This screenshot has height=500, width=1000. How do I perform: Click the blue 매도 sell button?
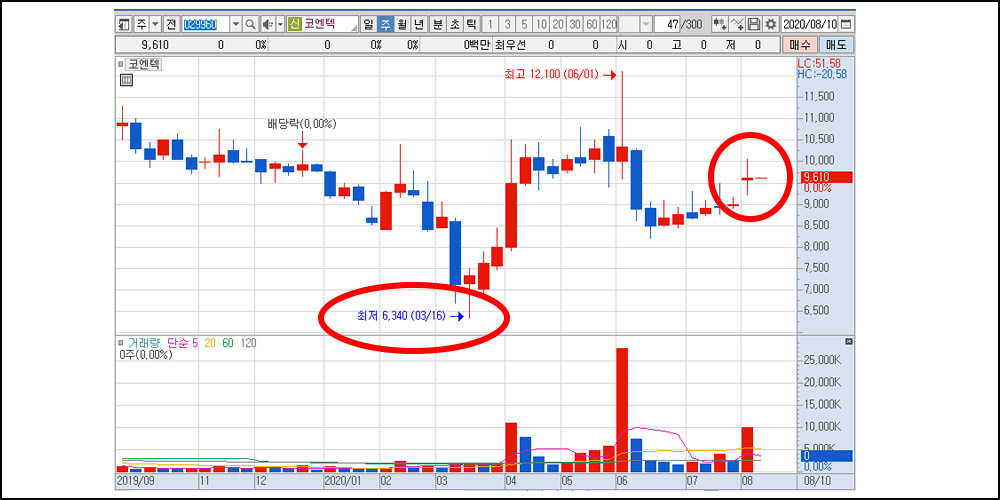835,45
